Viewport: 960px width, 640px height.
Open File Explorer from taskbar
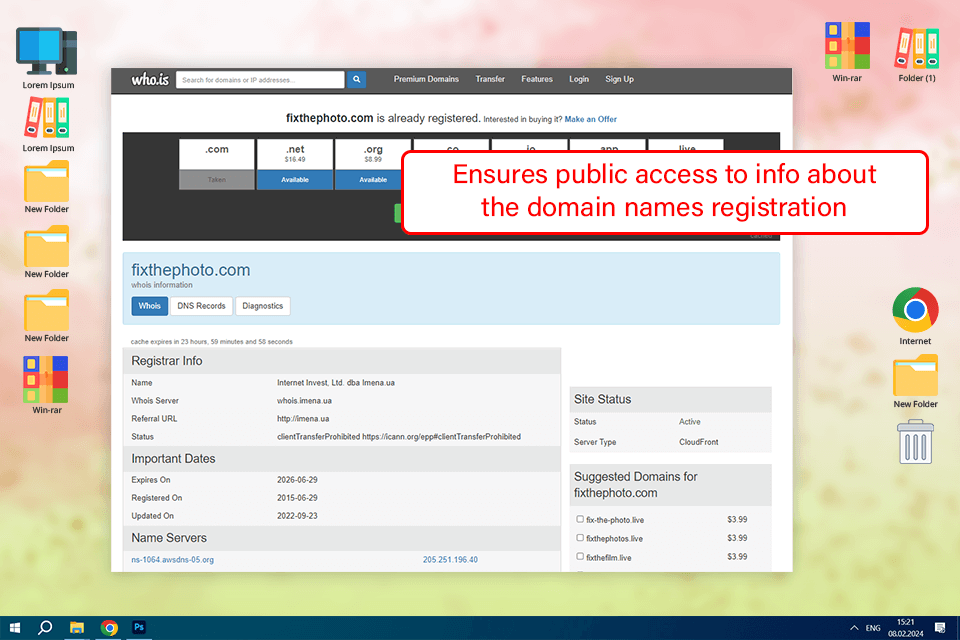77,628
